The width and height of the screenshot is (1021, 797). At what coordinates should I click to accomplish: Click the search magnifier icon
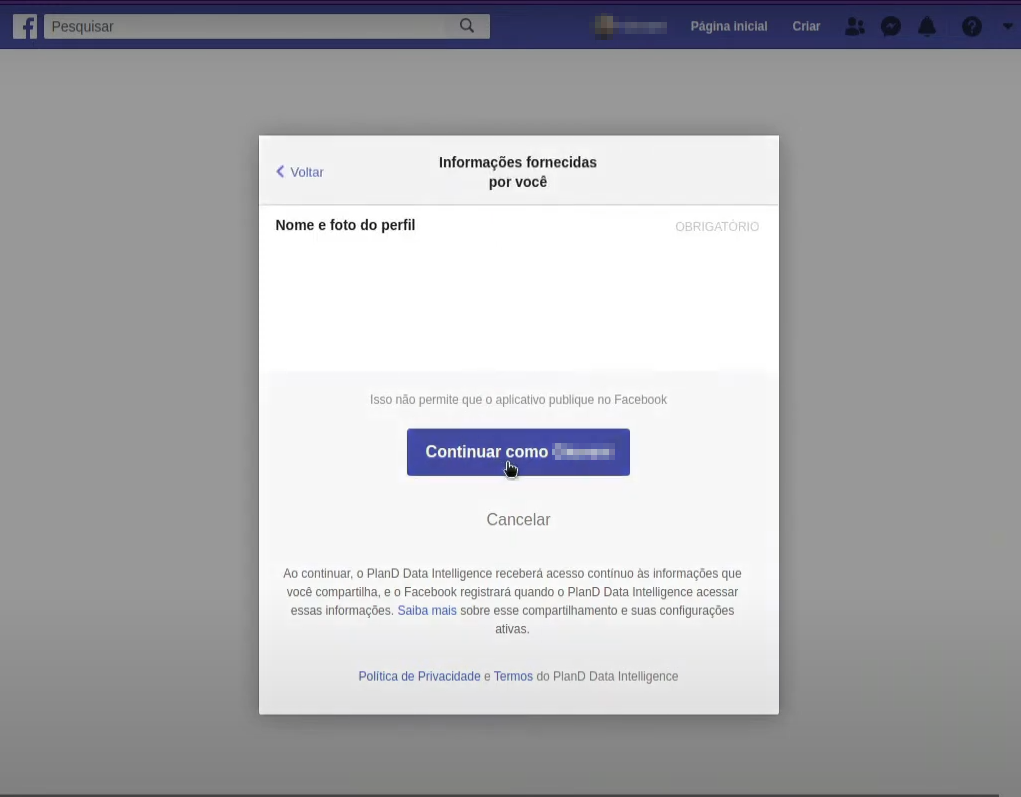[x=467, y=26]
